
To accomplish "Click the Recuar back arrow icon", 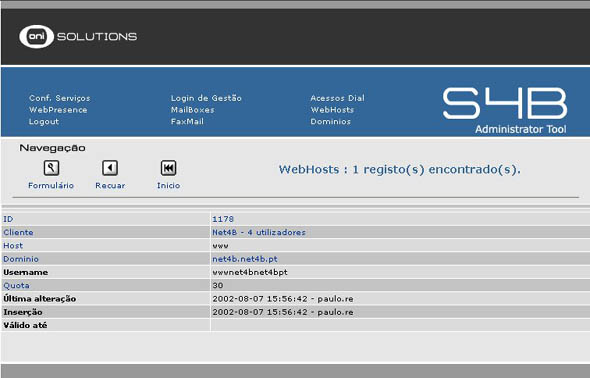I will [110, 168].
